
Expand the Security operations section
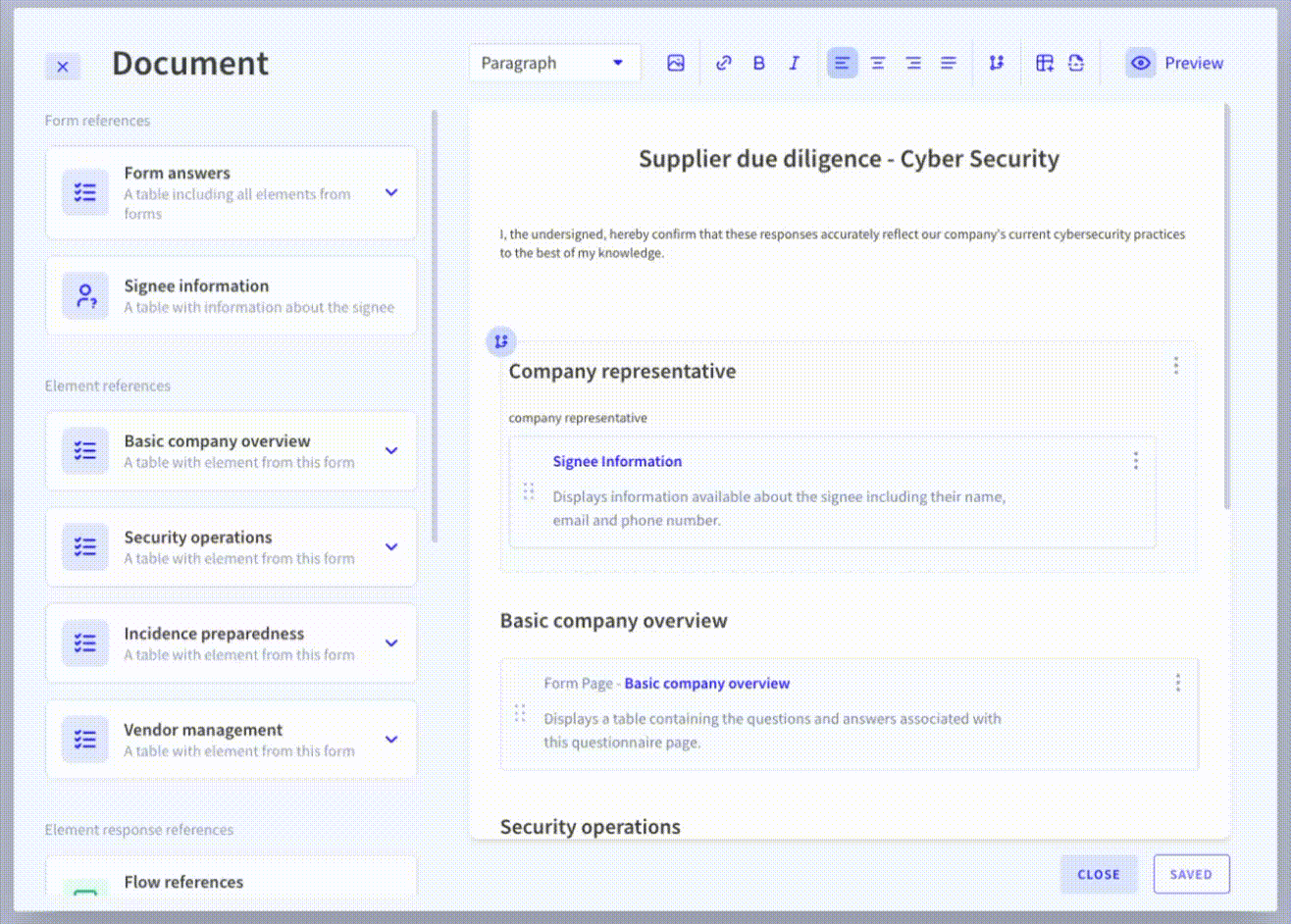(391, 546)
